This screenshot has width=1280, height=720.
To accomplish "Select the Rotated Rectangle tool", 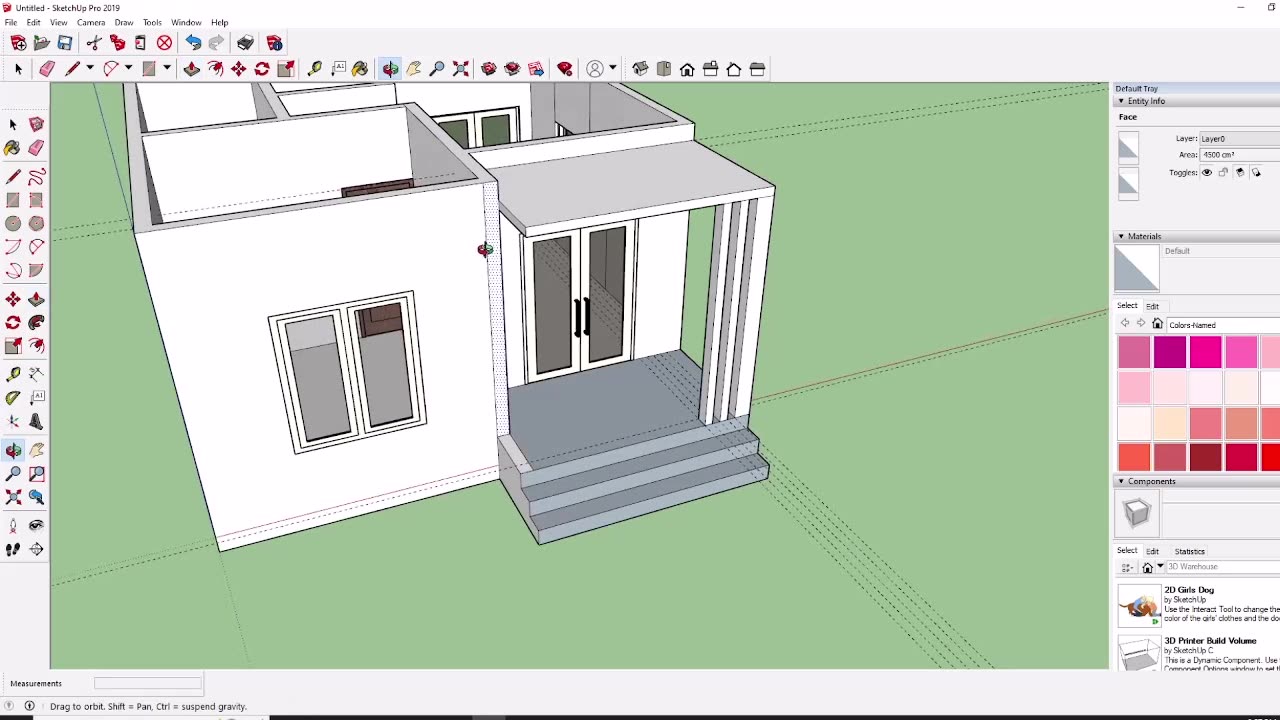I will point(36,200).
